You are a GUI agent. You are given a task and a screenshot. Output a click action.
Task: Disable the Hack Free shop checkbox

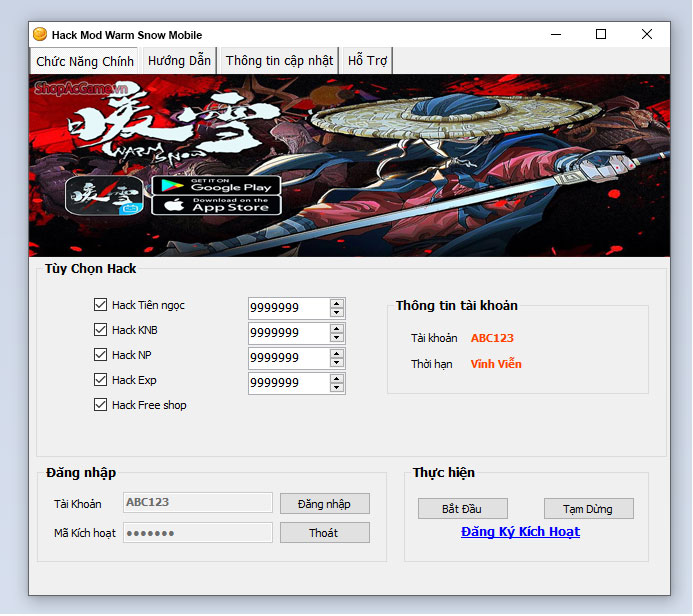[x=100, y=405]
